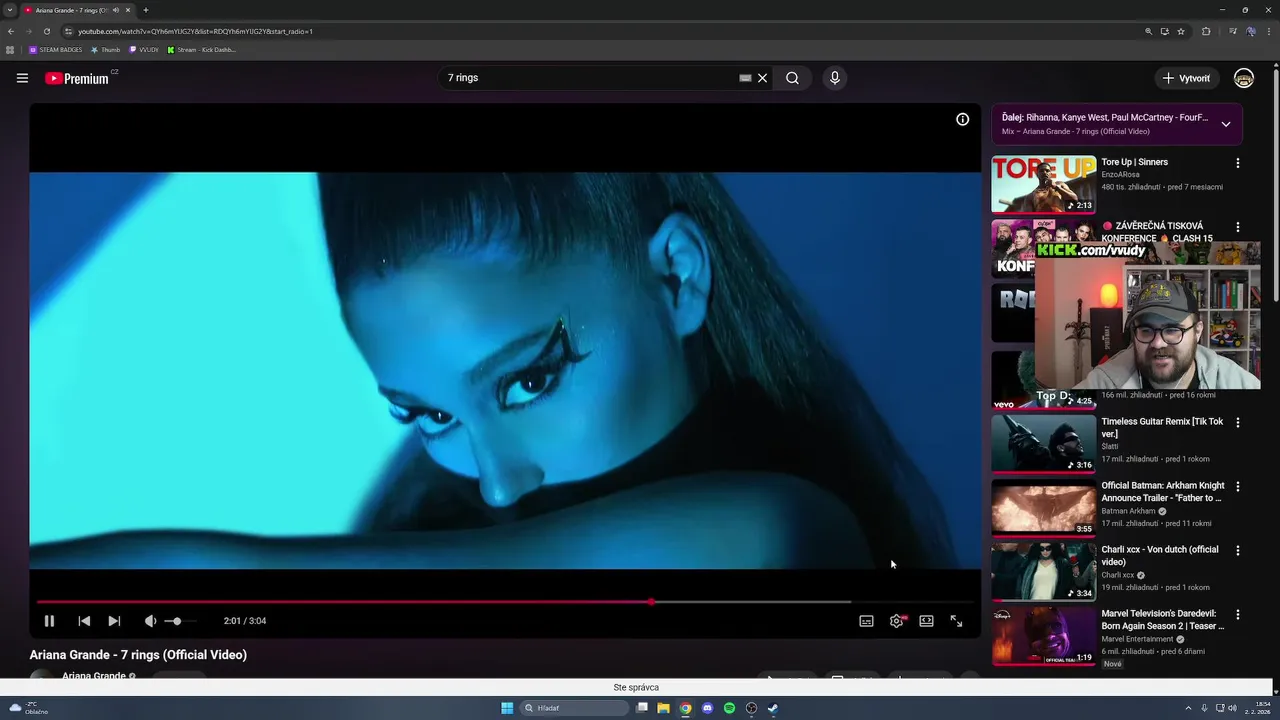Open the account avatar menu
1280x720 pixels.
click(x=1244, y=78)
